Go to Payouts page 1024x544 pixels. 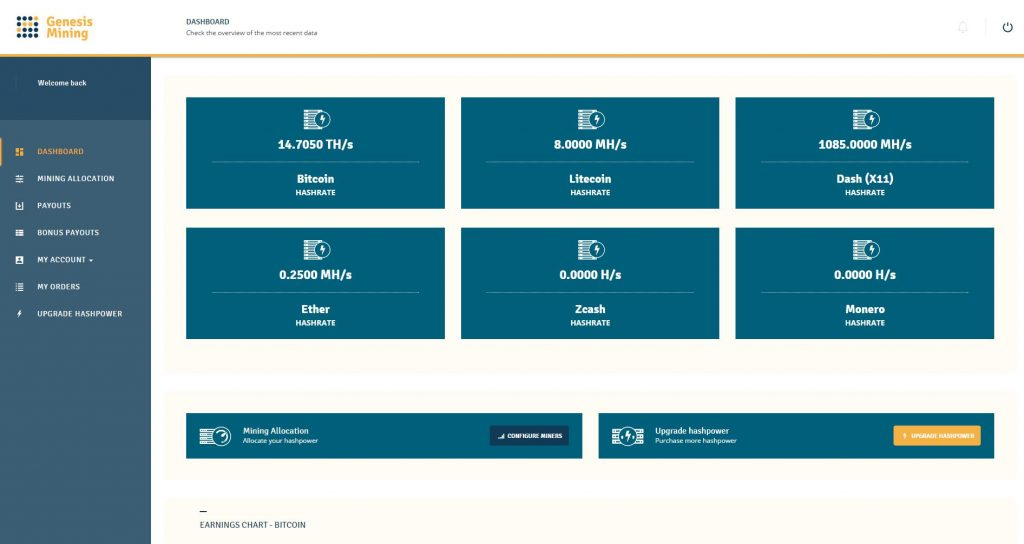click(x=54, y=206)
